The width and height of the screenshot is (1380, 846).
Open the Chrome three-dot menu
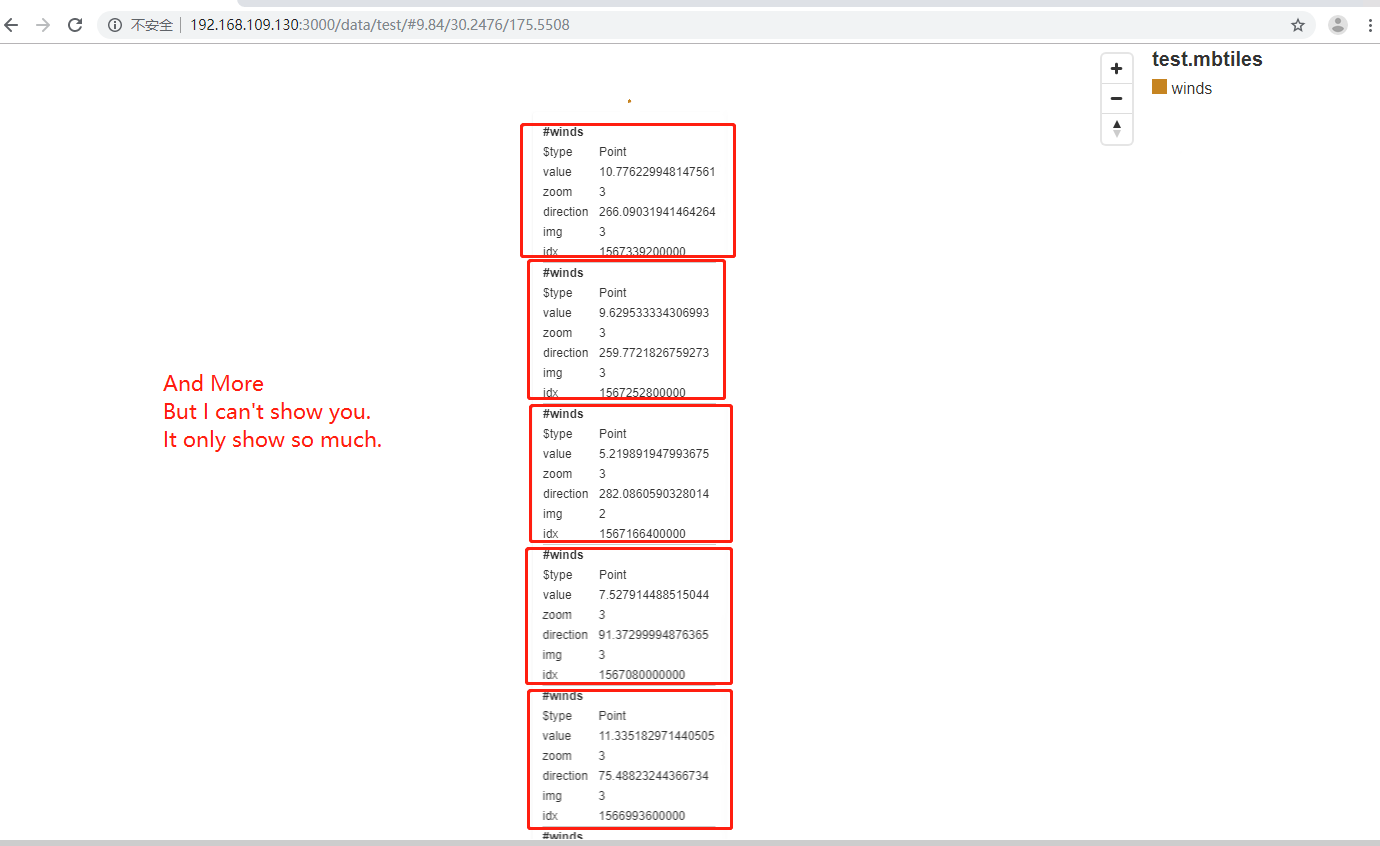pyautogui.click(x=1369, y=24)
